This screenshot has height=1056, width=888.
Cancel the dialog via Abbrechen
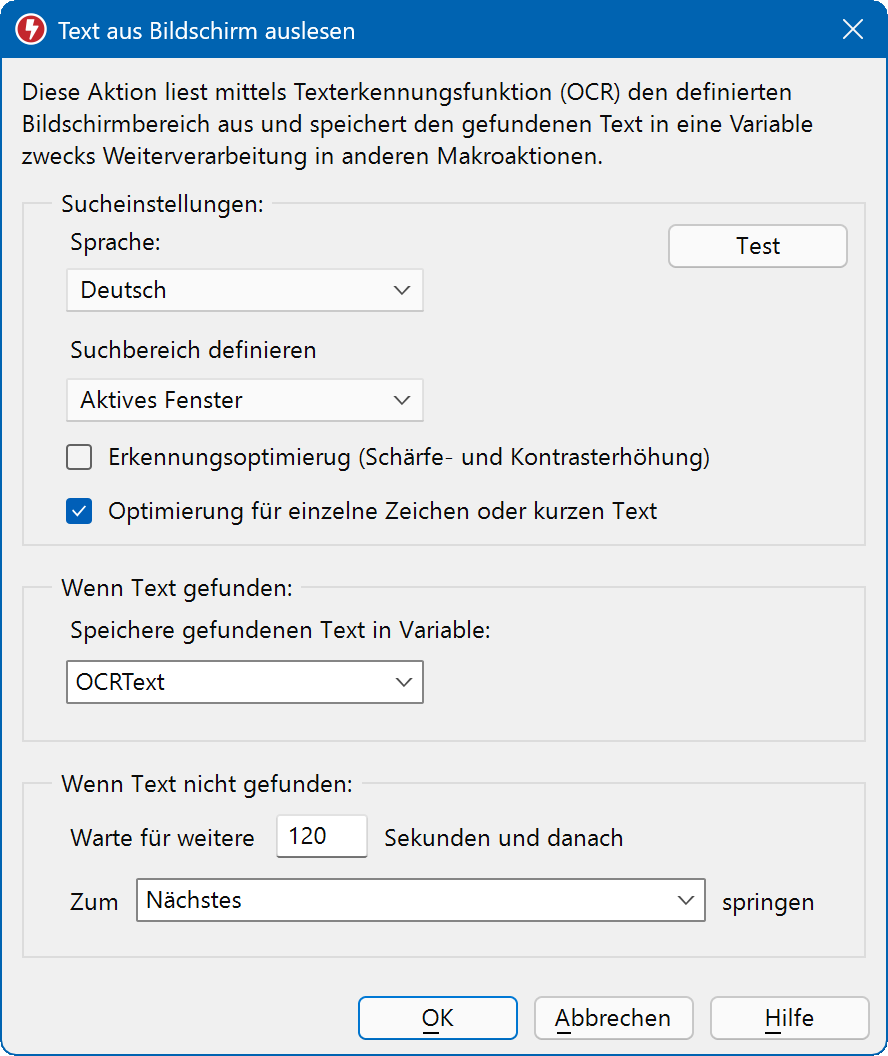(613, 1017)
